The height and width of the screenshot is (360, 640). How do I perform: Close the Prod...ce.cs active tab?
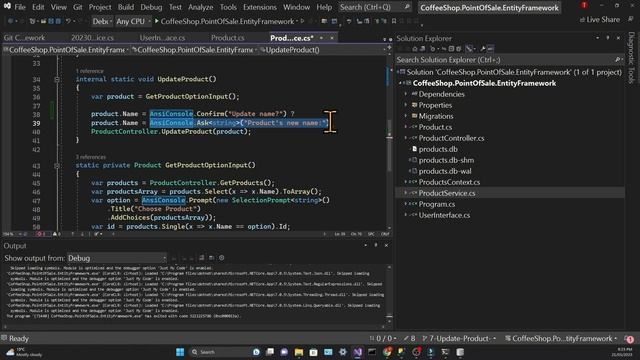pyautogui.click(x=332, y=38)
